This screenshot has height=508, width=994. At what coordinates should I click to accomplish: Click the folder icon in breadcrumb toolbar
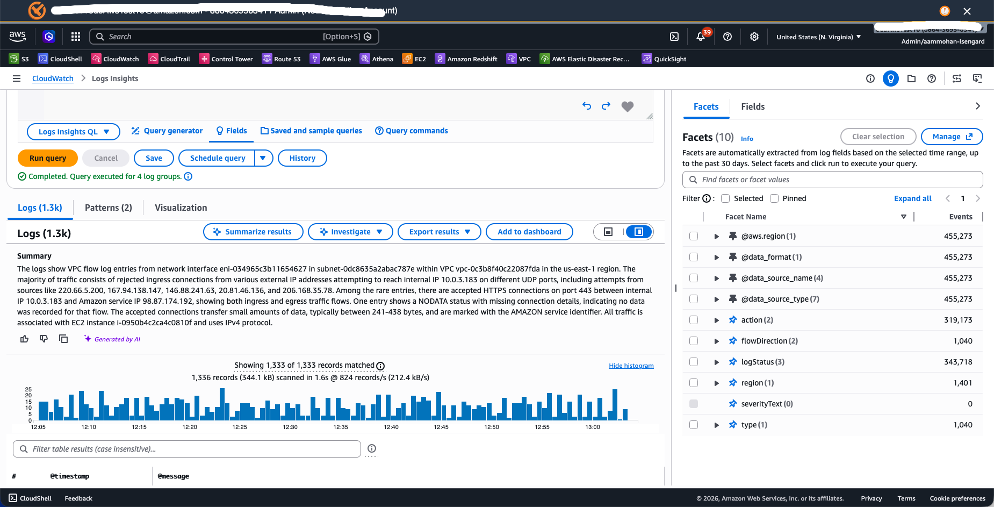pos(911,79)
